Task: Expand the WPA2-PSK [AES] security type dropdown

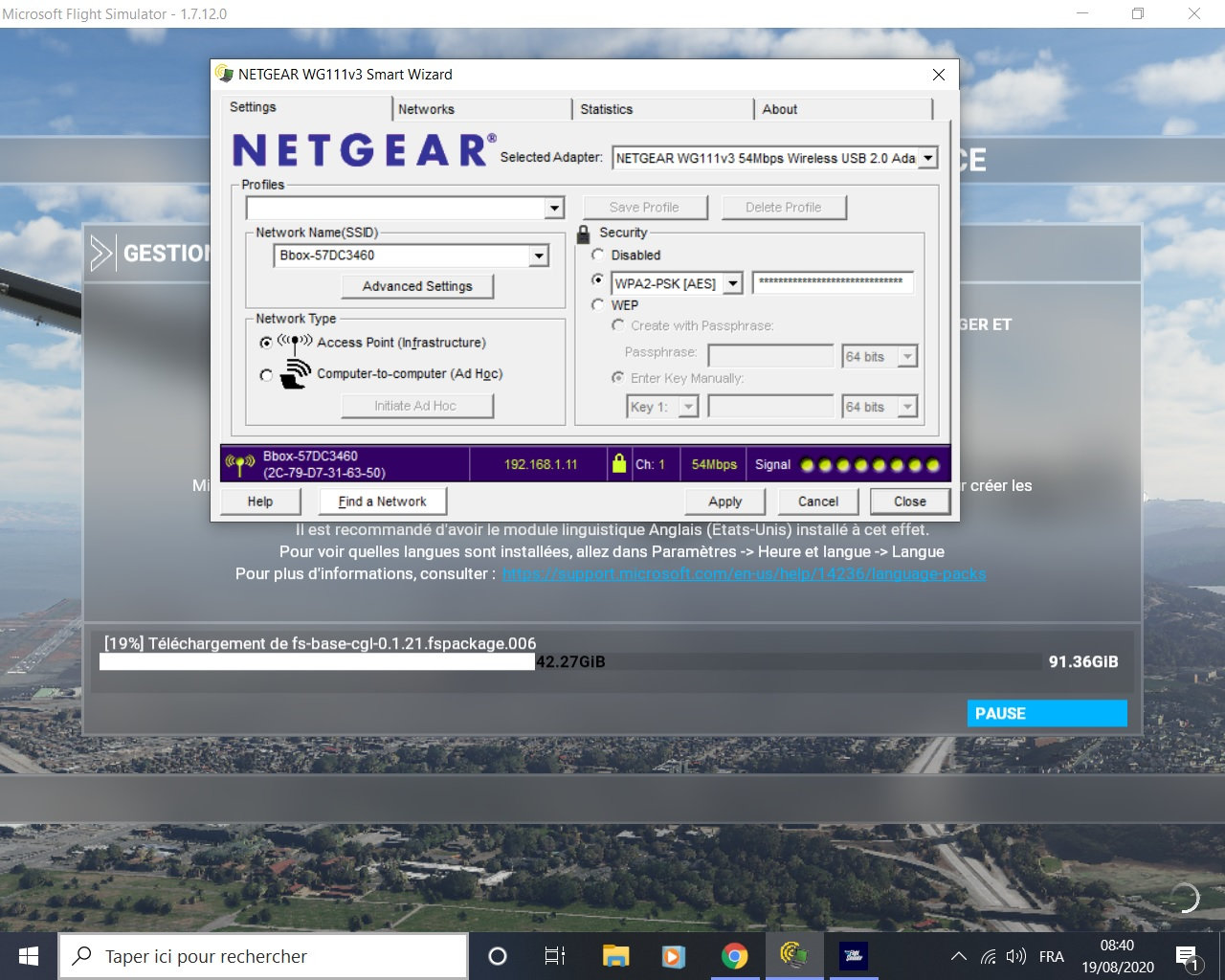Action: [x=733, y=283]
